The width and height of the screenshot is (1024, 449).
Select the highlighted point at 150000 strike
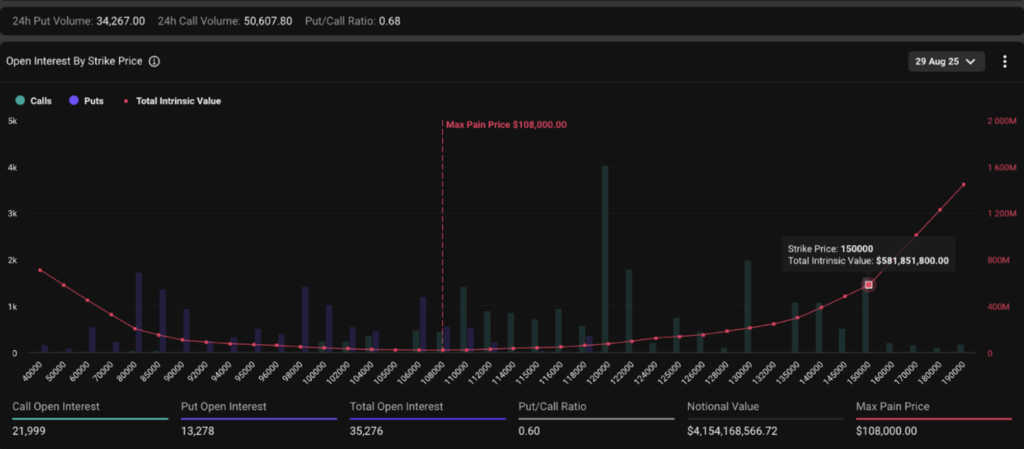868,285
